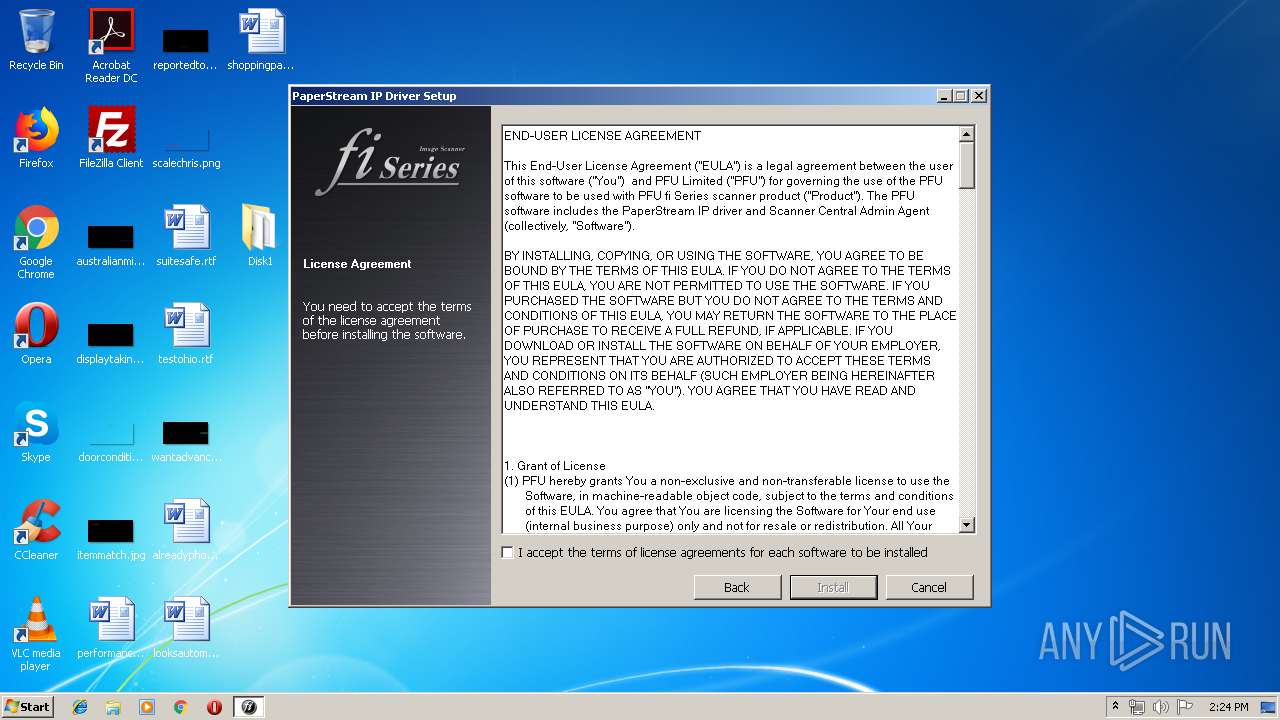Viewport: 1280px width, 720px height.
Task: Launch FileZilla Client shortcut
Action: (x=111, y=138)
